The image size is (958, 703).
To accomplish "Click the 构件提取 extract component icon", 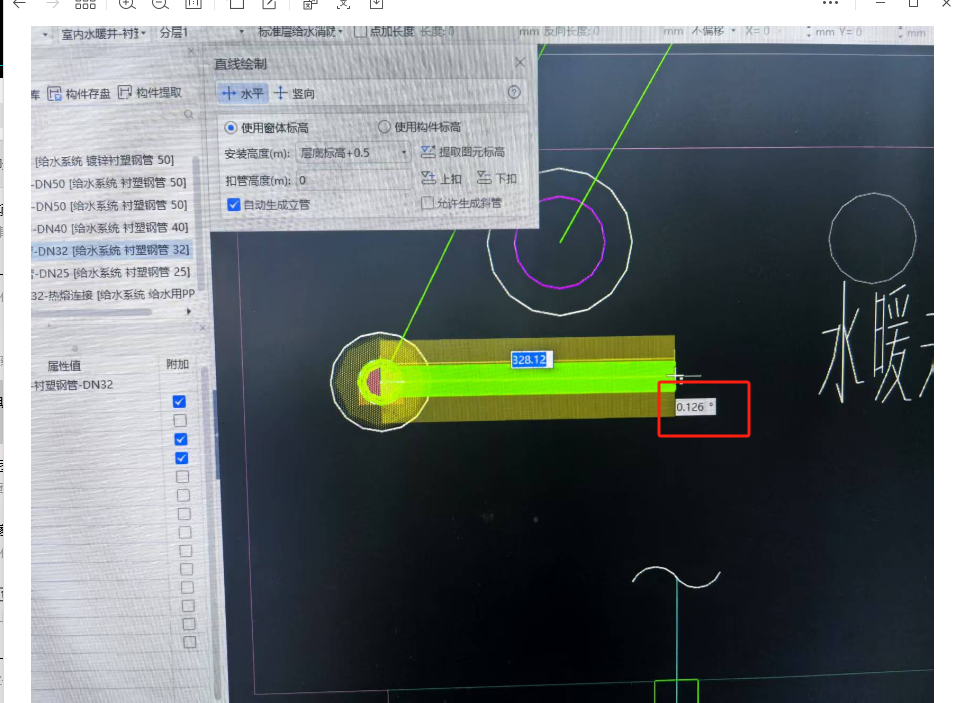I will pos(125,92).
